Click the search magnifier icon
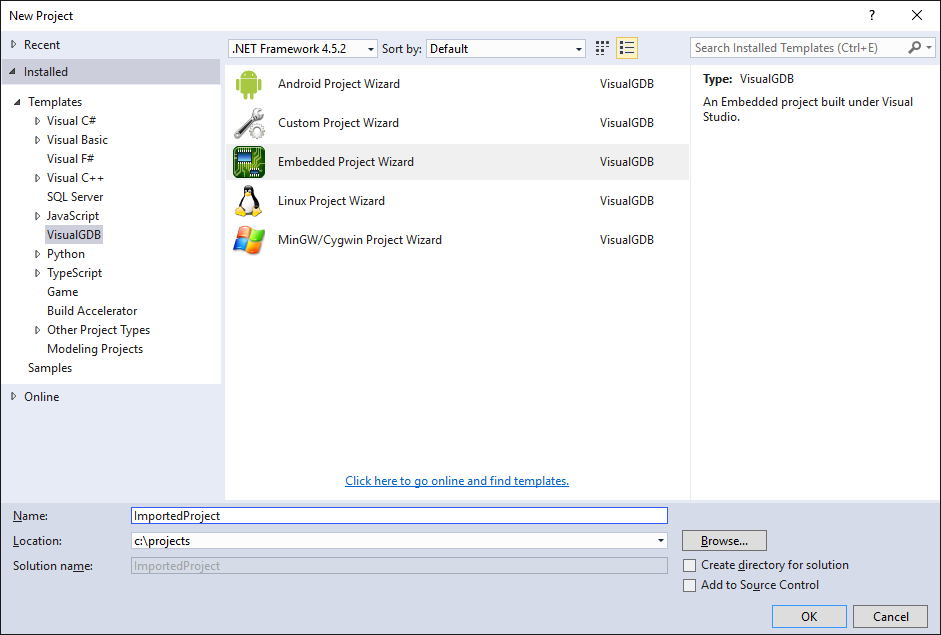Viewport: 941px width, 635px height. click(915, 47)
